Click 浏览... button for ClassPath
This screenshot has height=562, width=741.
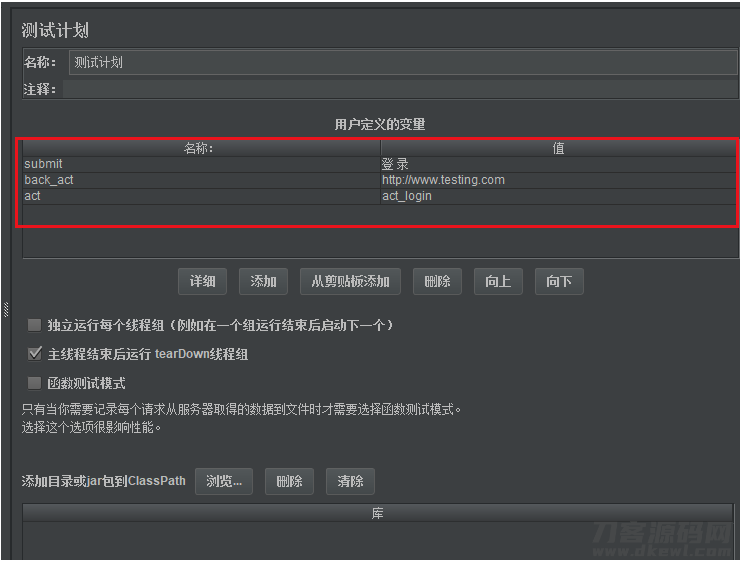(224, 482)
